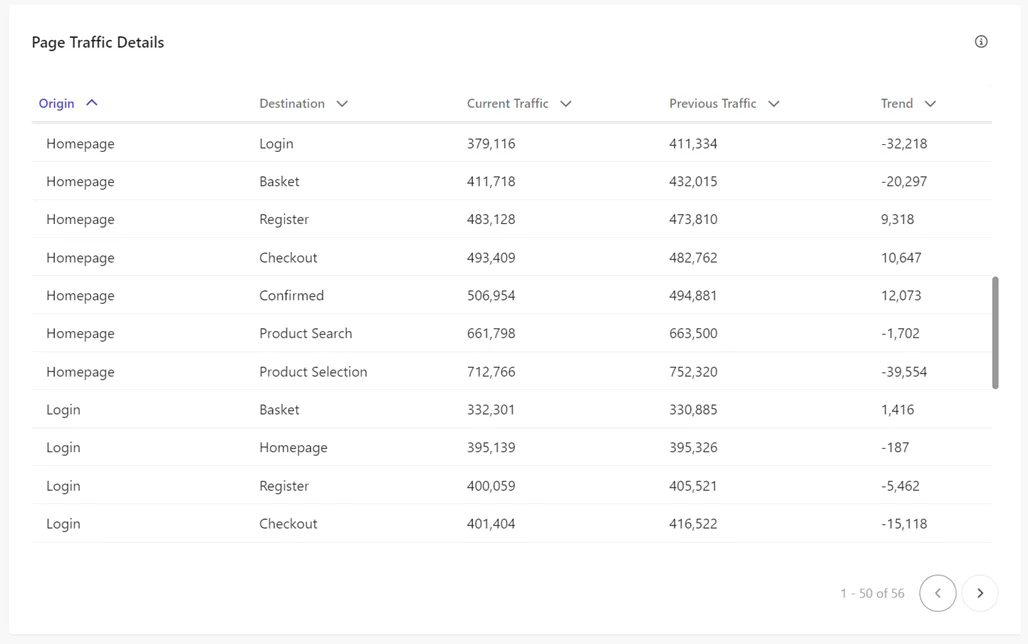Click the Previous Traffic header label
Viewport: 1028px width, 644px height.
[713, 104]
